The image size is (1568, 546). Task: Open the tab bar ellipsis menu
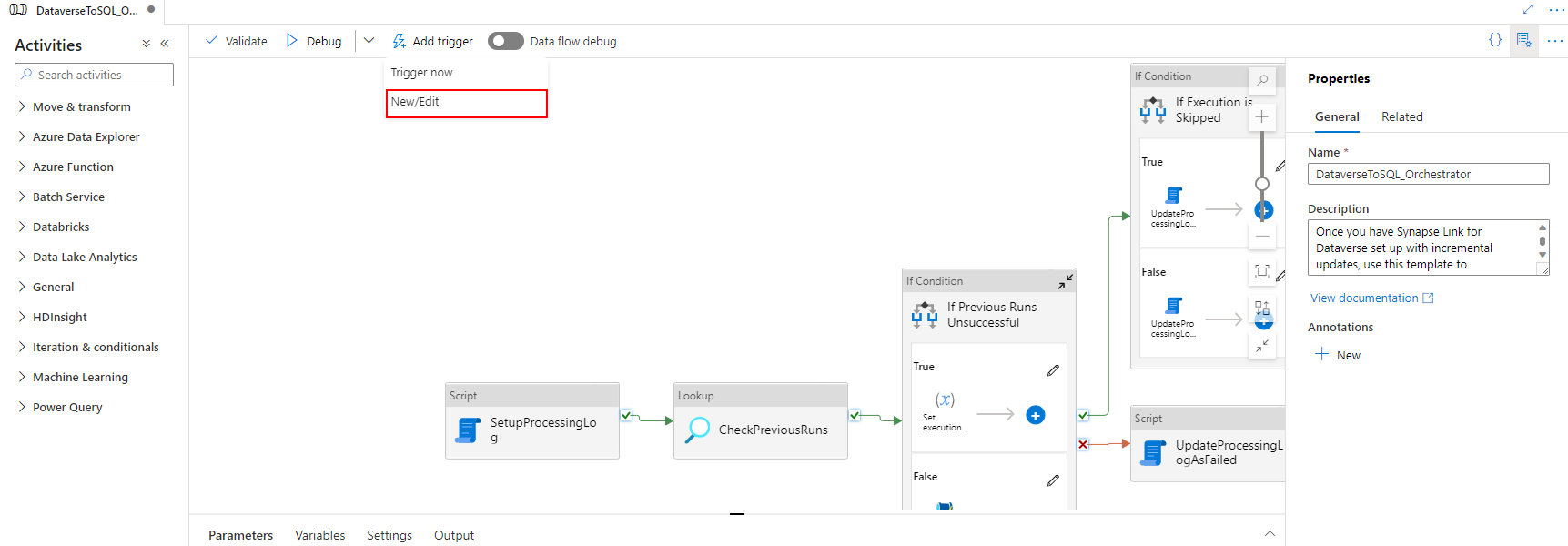tap(1555, 10)
